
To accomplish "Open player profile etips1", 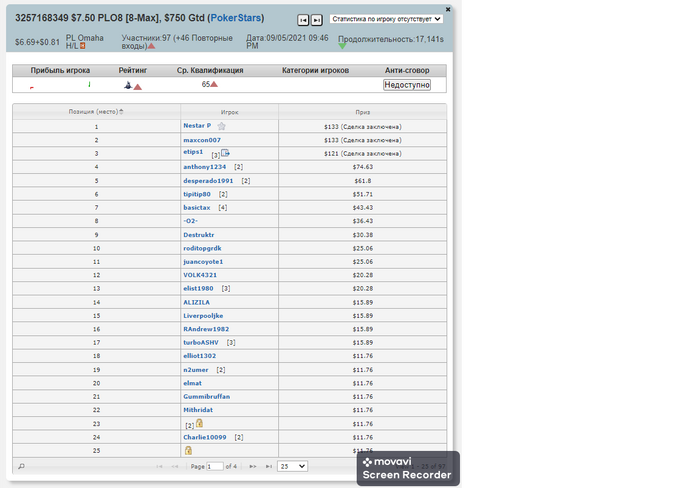I will click(x=193, y=152).
